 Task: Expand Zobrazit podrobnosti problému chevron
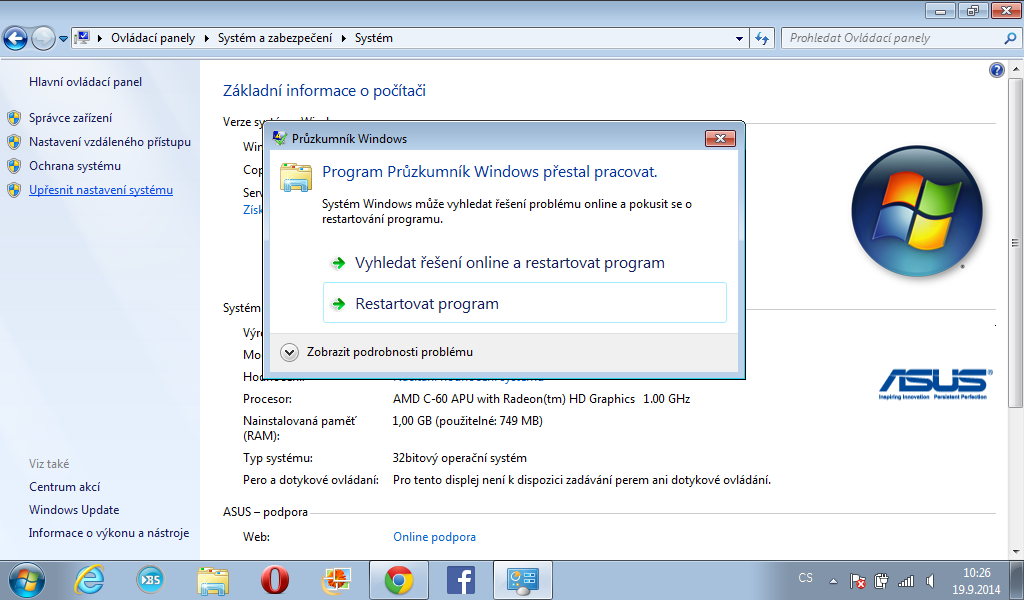[x=289, y=353]
